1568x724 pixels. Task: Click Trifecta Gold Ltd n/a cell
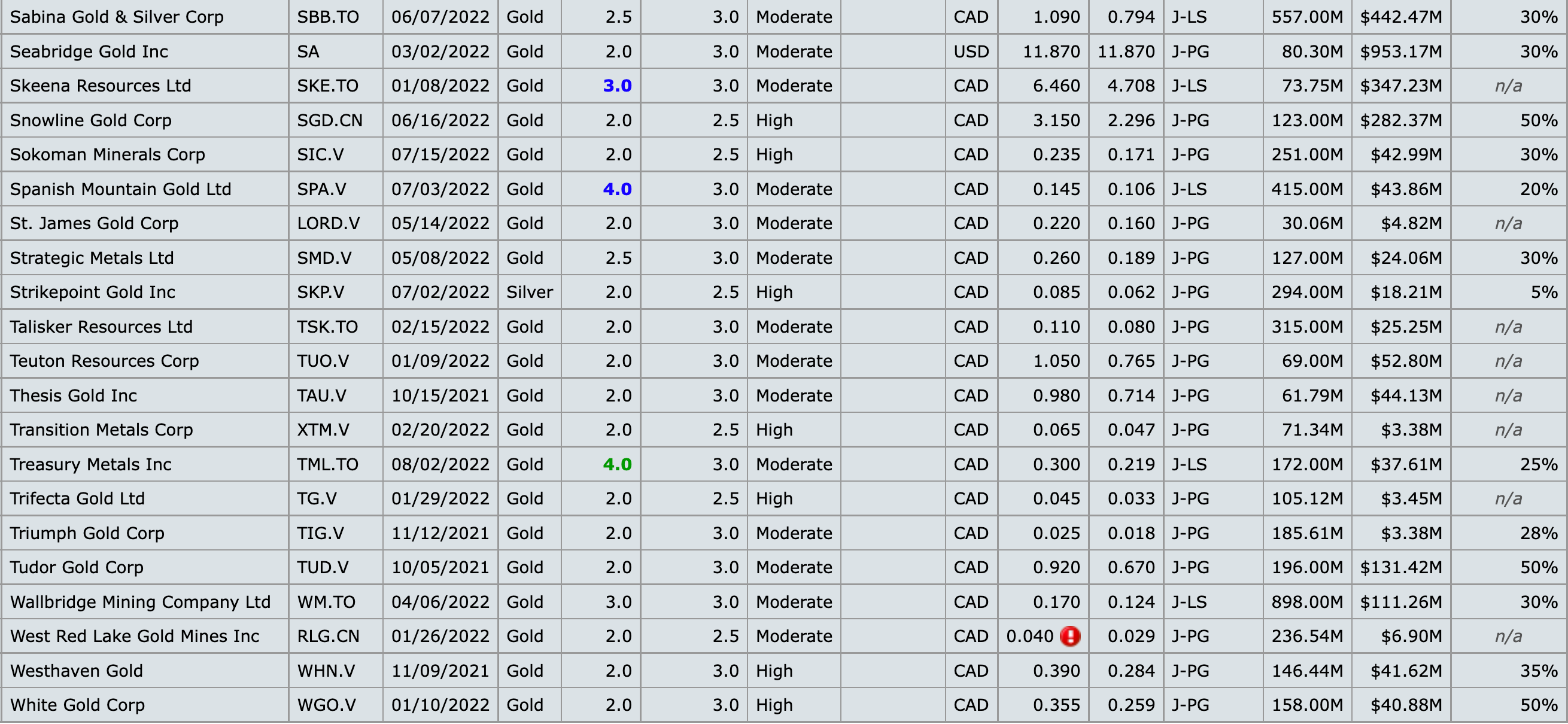tap(1508, 499)
